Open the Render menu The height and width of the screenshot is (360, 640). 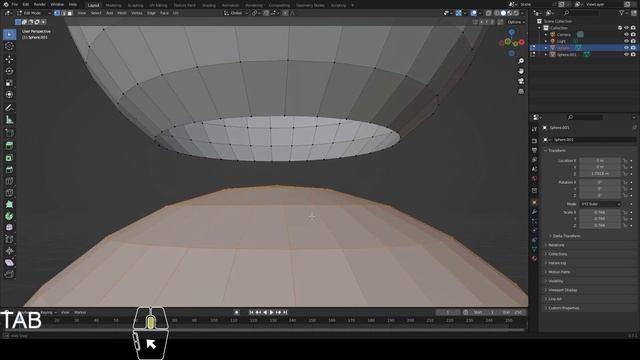tap(40, 4)
